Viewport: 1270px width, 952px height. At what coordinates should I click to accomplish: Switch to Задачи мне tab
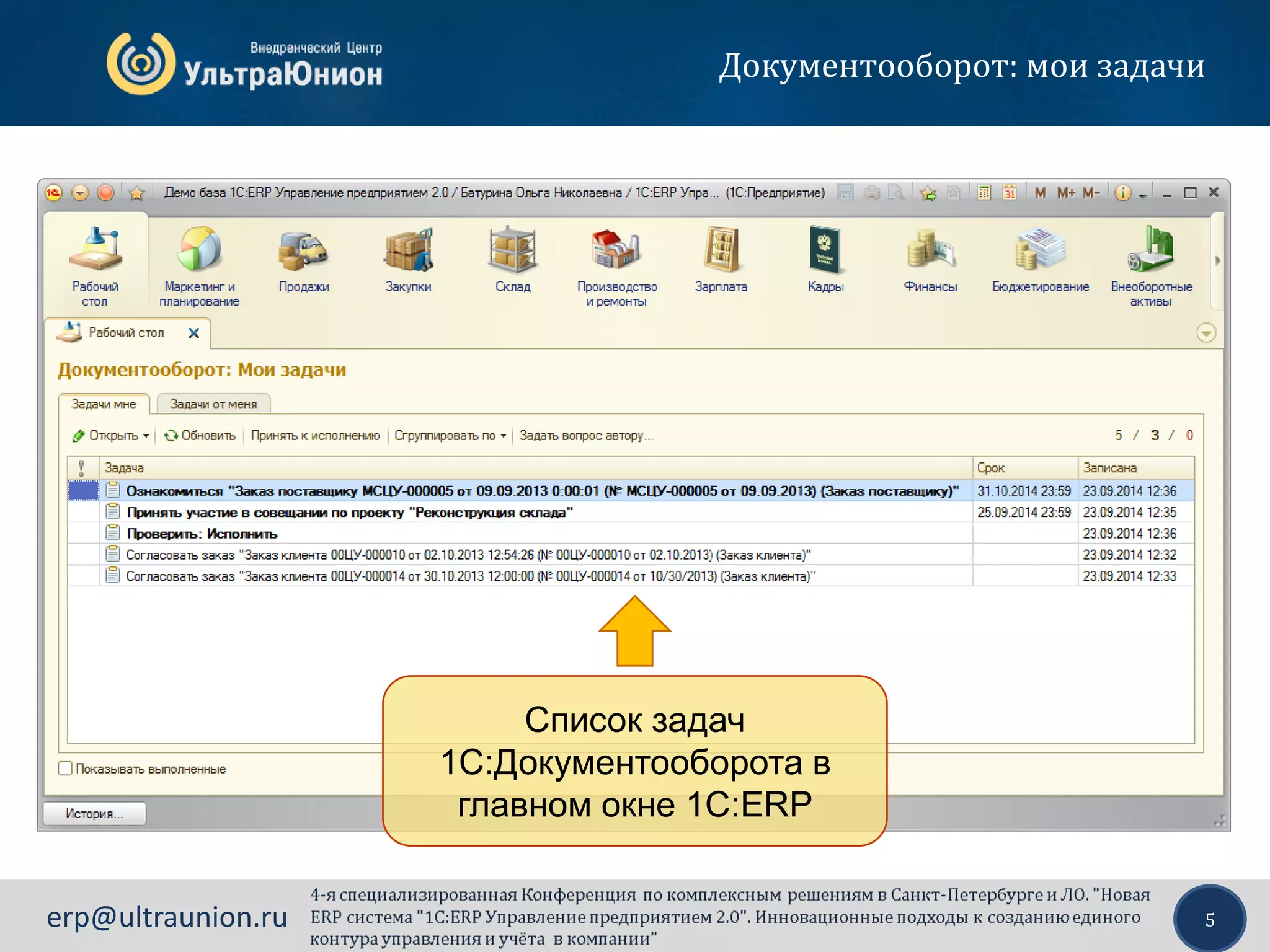pos(104,404)
